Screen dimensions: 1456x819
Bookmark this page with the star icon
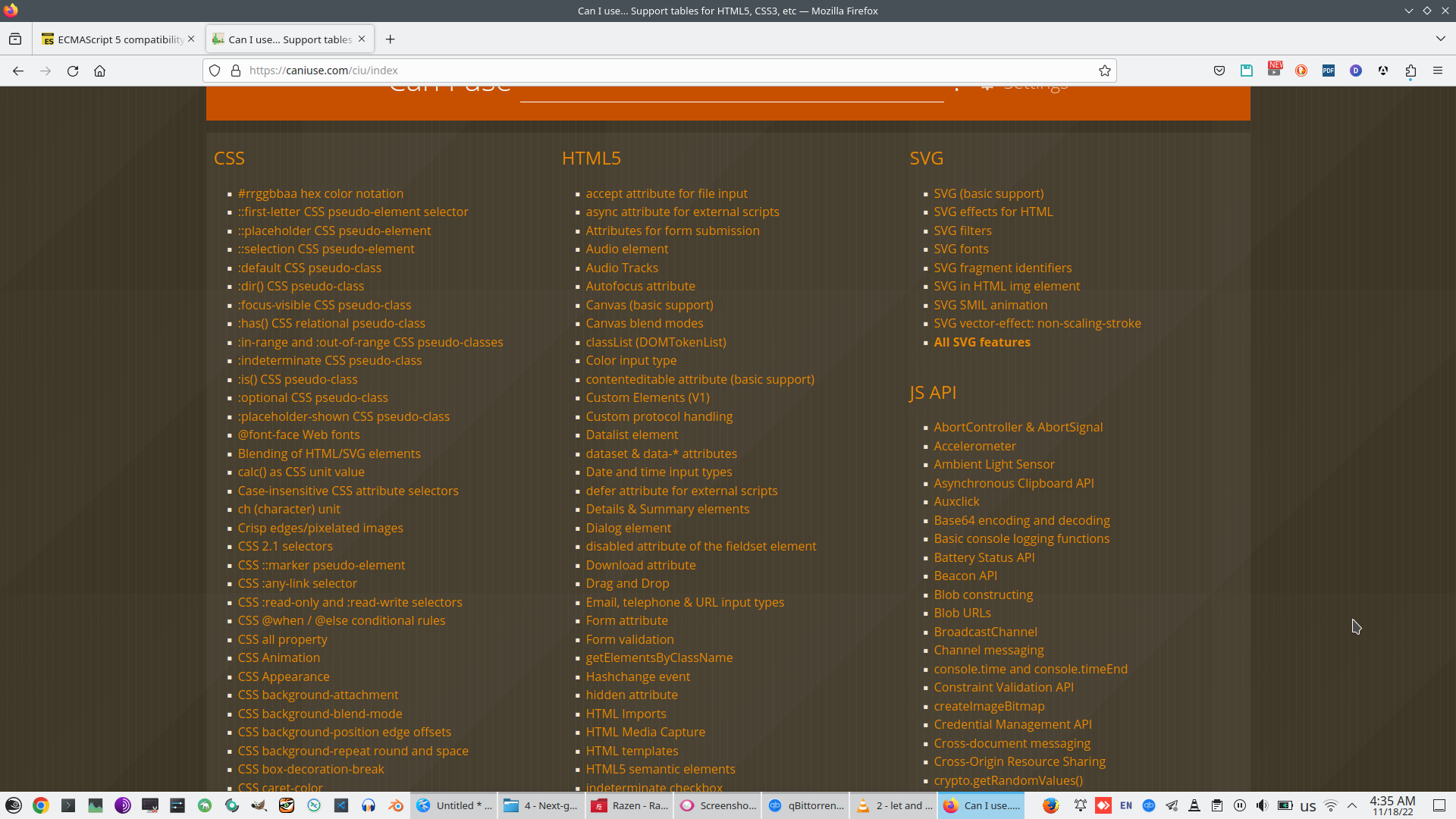tap(1104, 71)
